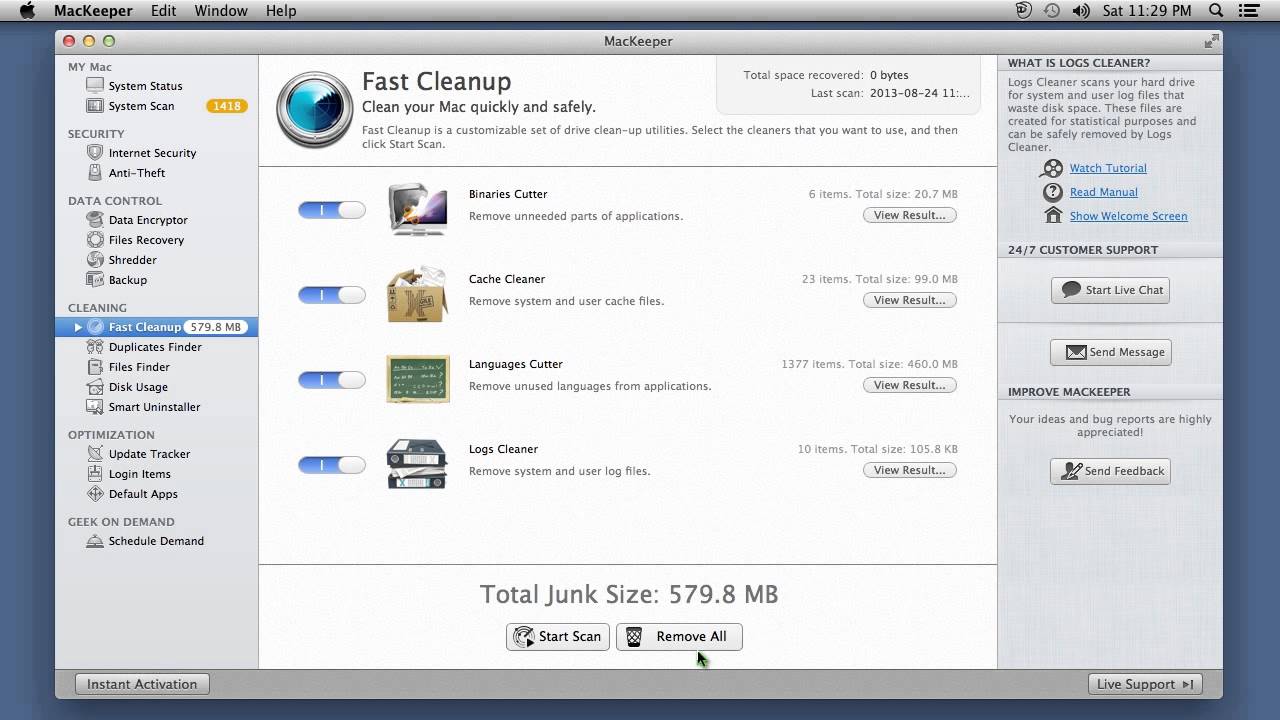This screenshot has height=720, width=1280.
Task: Click the Fast Cleanup radar logo
Action: pos(314,109)
